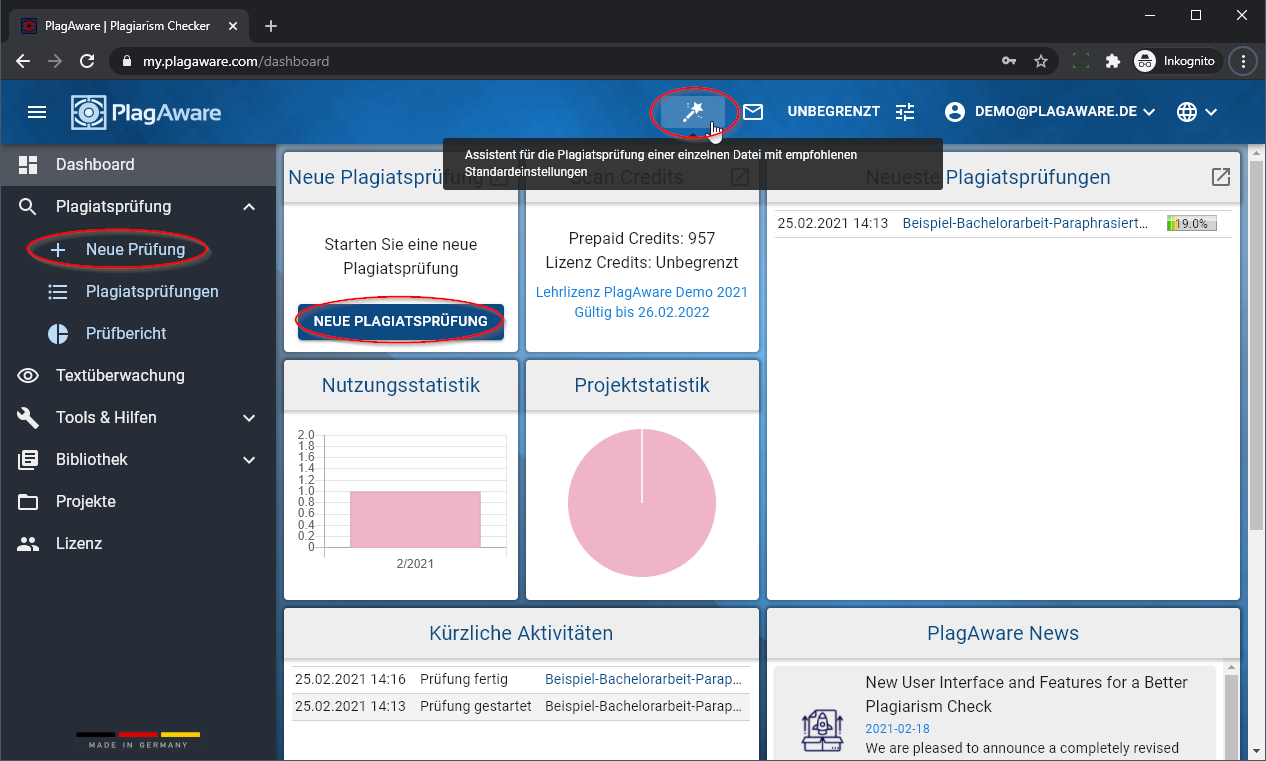Click the Projekte folder icon
The width and height of the screenshot is (1266, 761).
(x=28, y=502)
